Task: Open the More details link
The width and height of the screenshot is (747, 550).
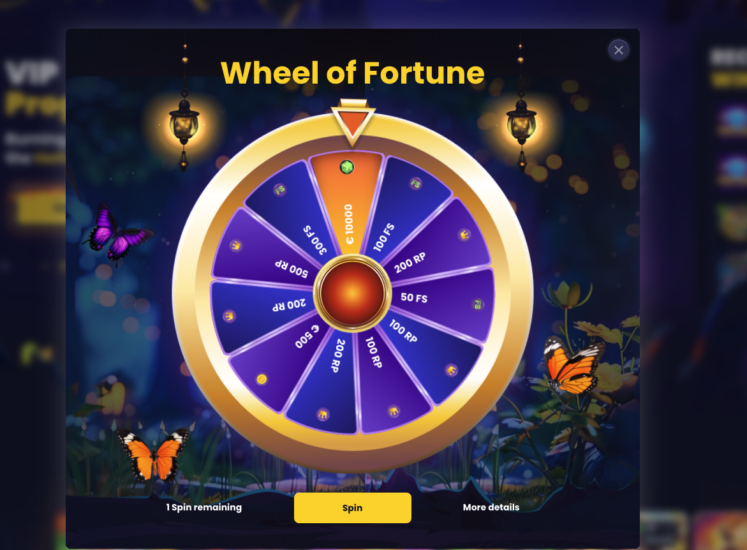Action: tap(491, 508)
